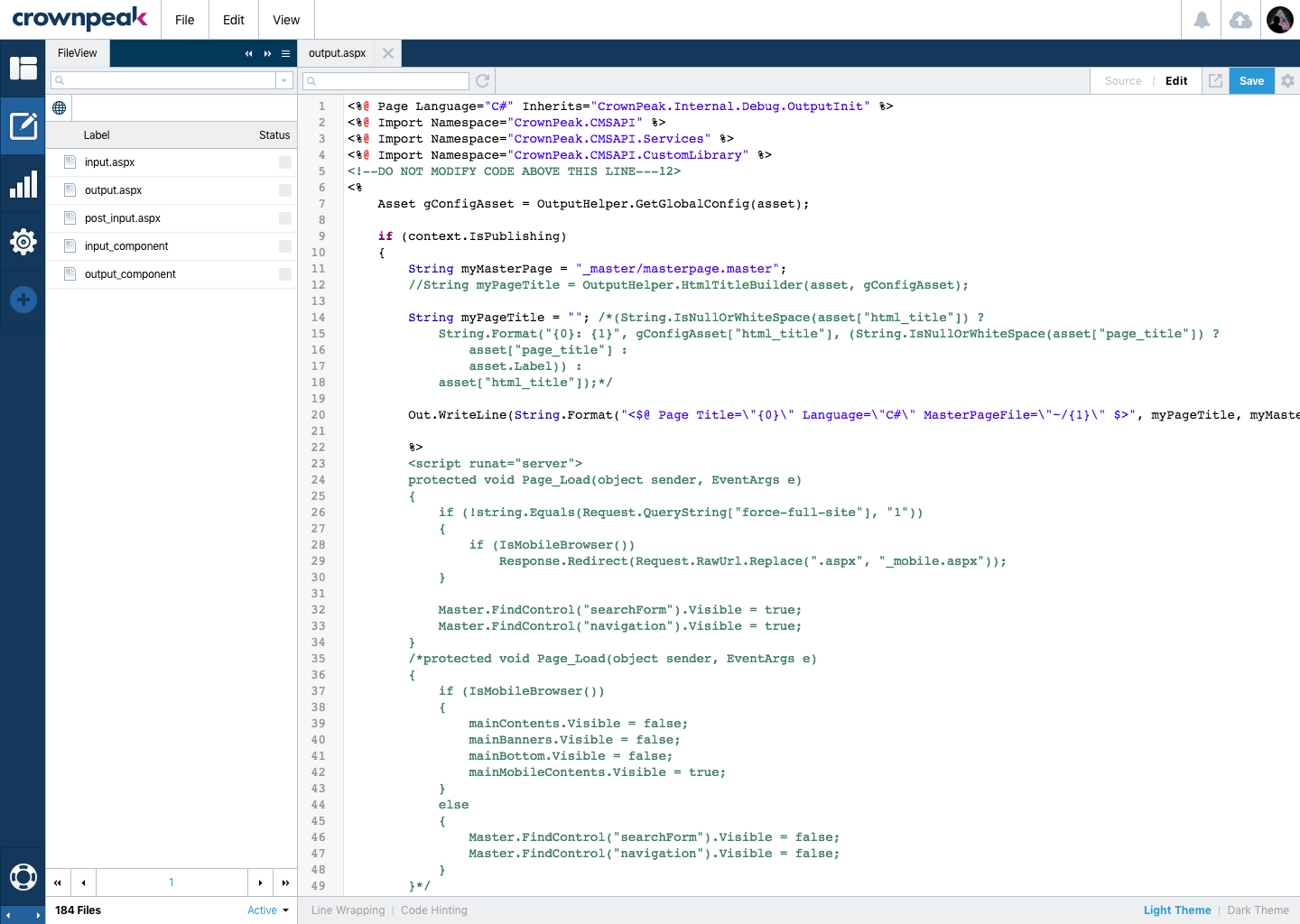
Task: Click the globe icon in FileView
Action: click(60, 108)
